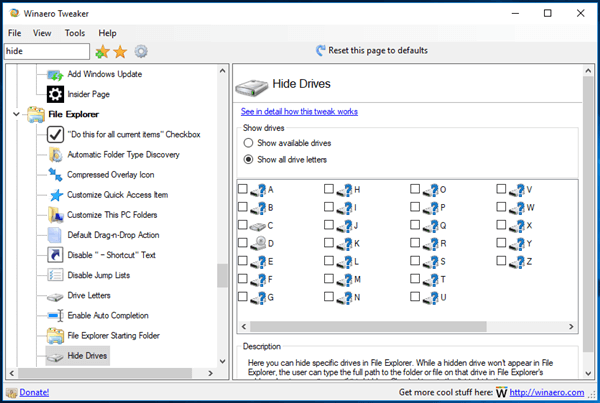
Task: Click the unknown drive icon for letter Z
Action: 517,262
